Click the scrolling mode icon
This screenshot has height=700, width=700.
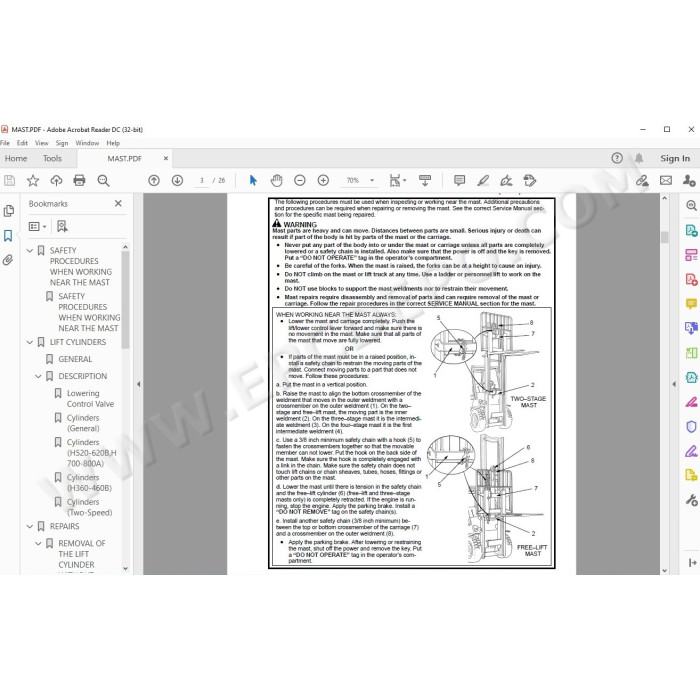coord(425,180)
